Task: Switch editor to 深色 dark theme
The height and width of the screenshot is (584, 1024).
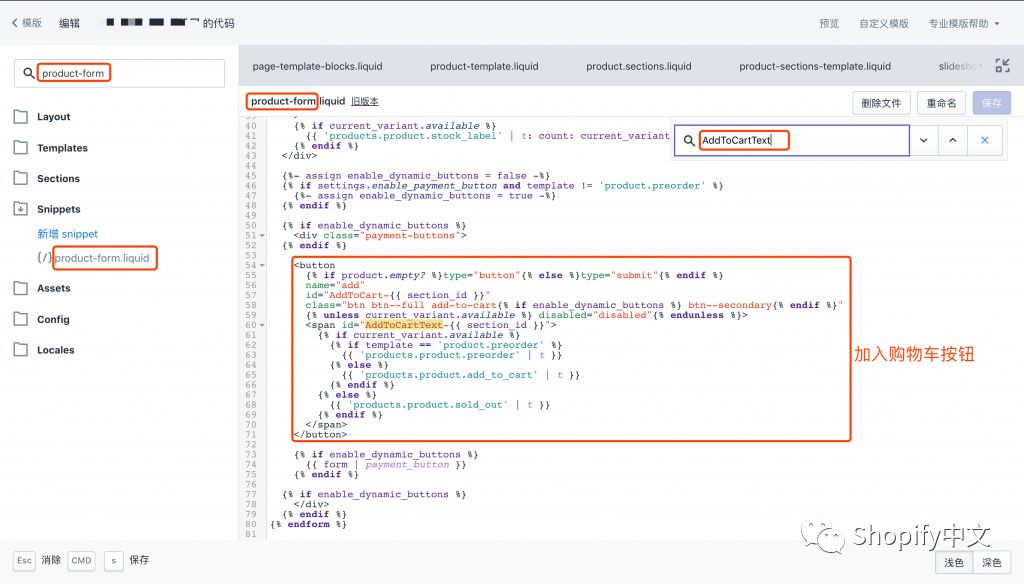Action: tap(992, 563)
